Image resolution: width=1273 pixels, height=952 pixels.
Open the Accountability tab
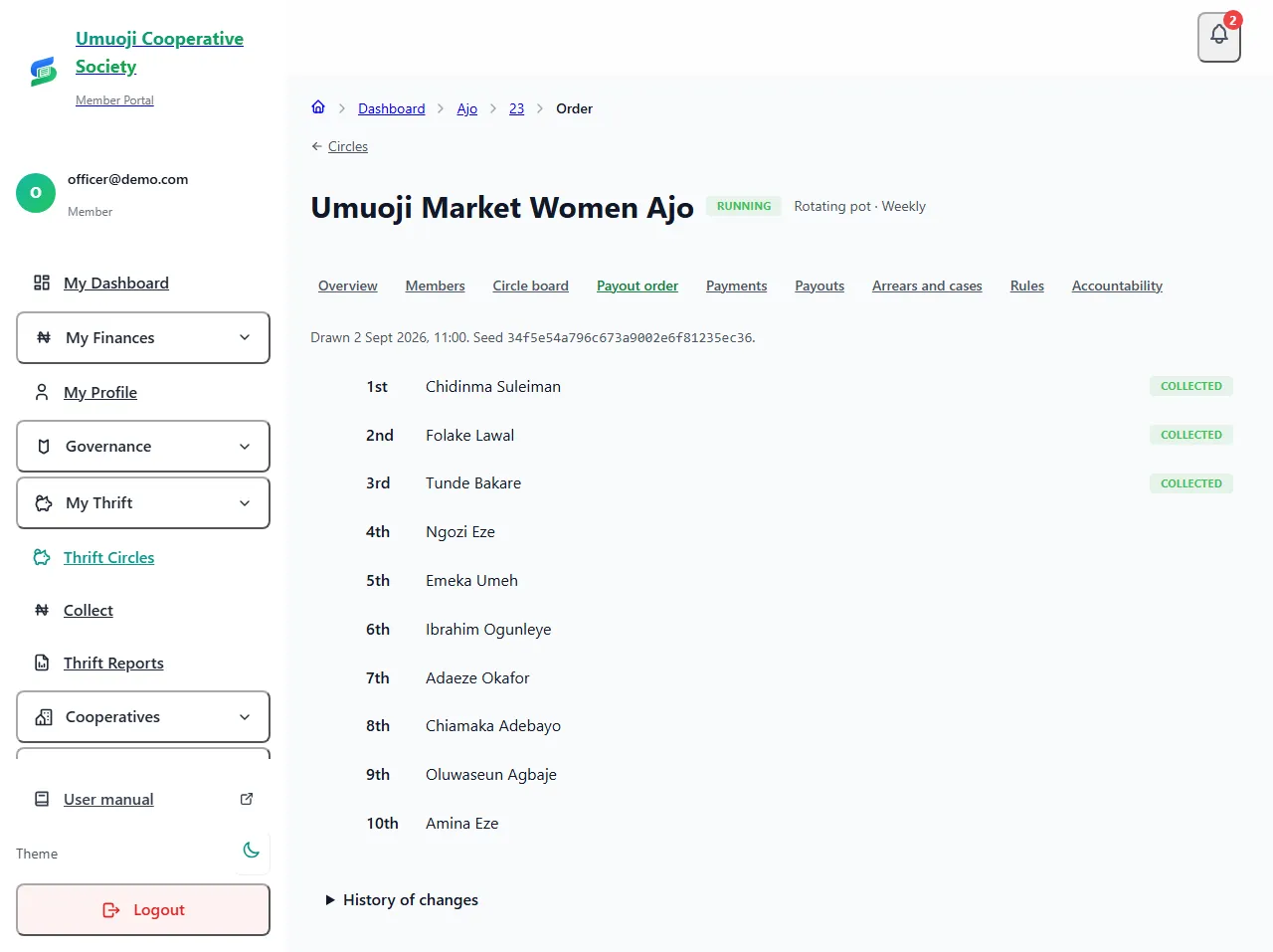(x=1117, y=286)
